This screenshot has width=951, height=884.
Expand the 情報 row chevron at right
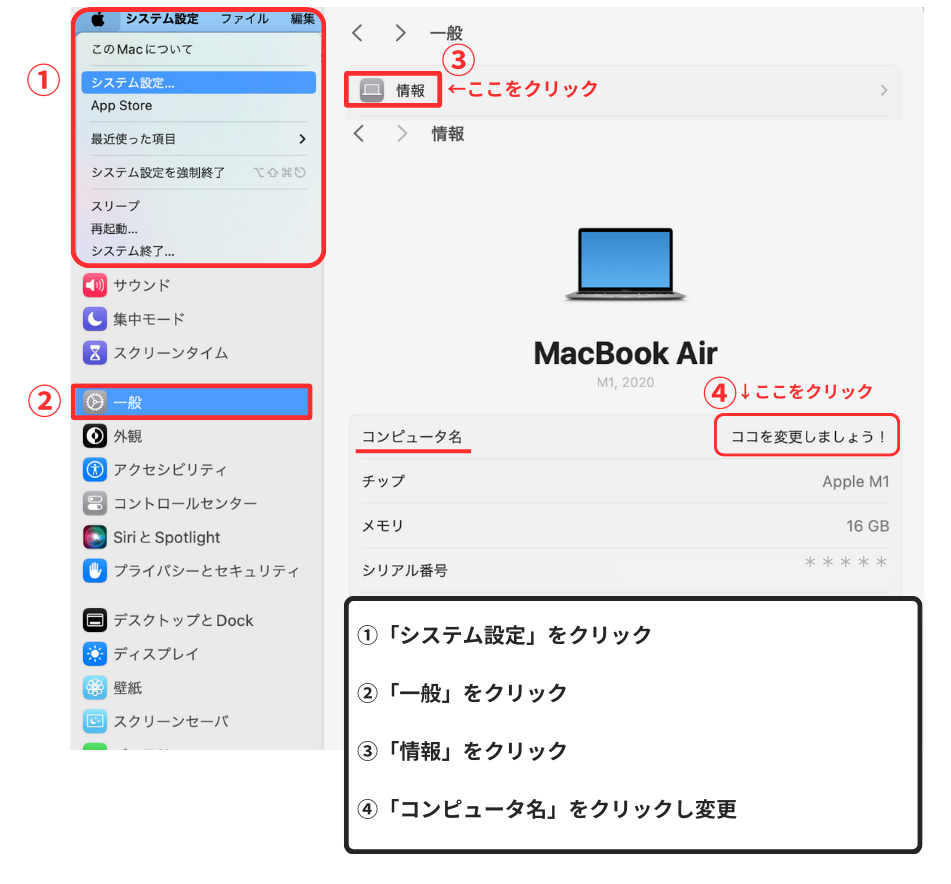(x=884, y=90)
